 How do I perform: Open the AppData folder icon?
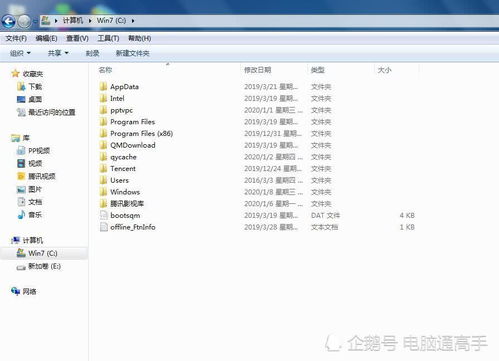(x=103, y=87)
